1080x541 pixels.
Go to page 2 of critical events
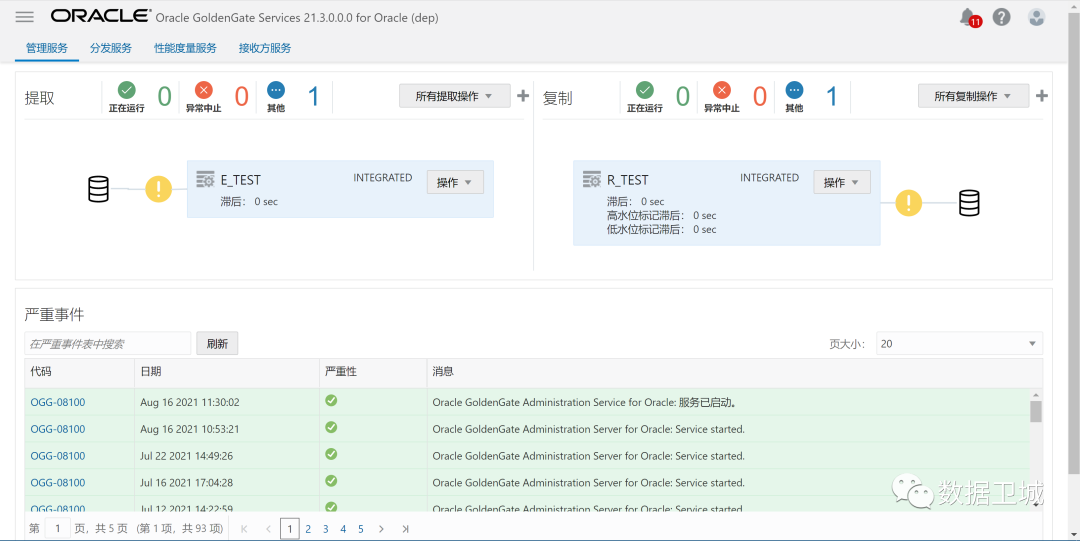click(x=308, y=529)
